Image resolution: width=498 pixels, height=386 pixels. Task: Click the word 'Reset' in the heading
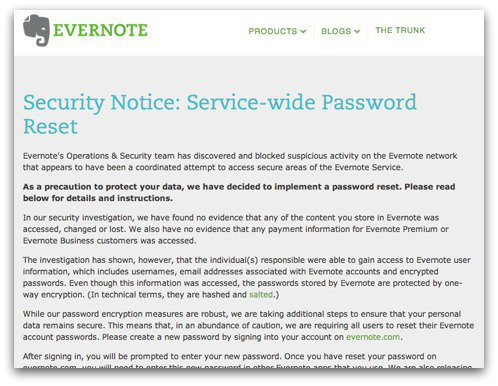click(50, 127)
